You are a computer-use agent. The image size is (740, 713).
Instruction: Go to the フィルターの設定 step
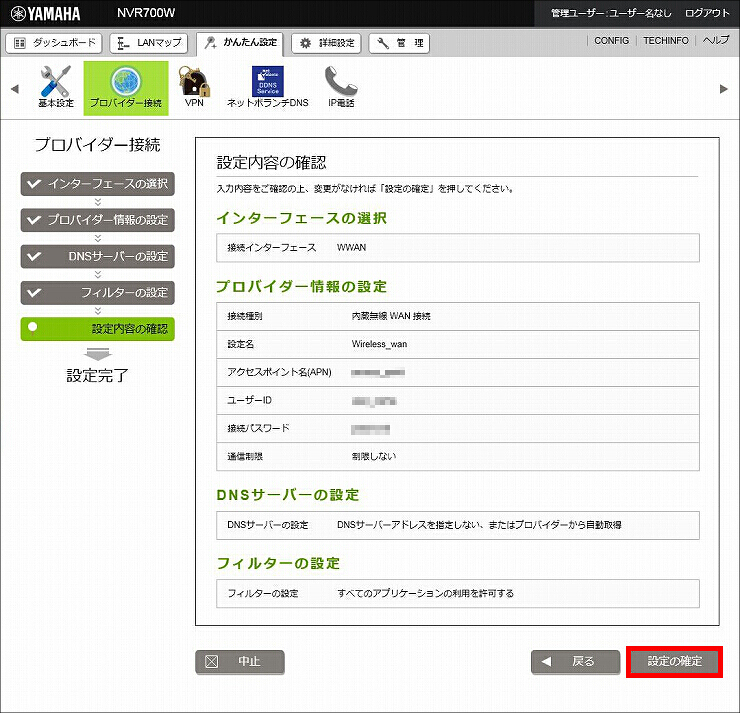pos(98,293)
